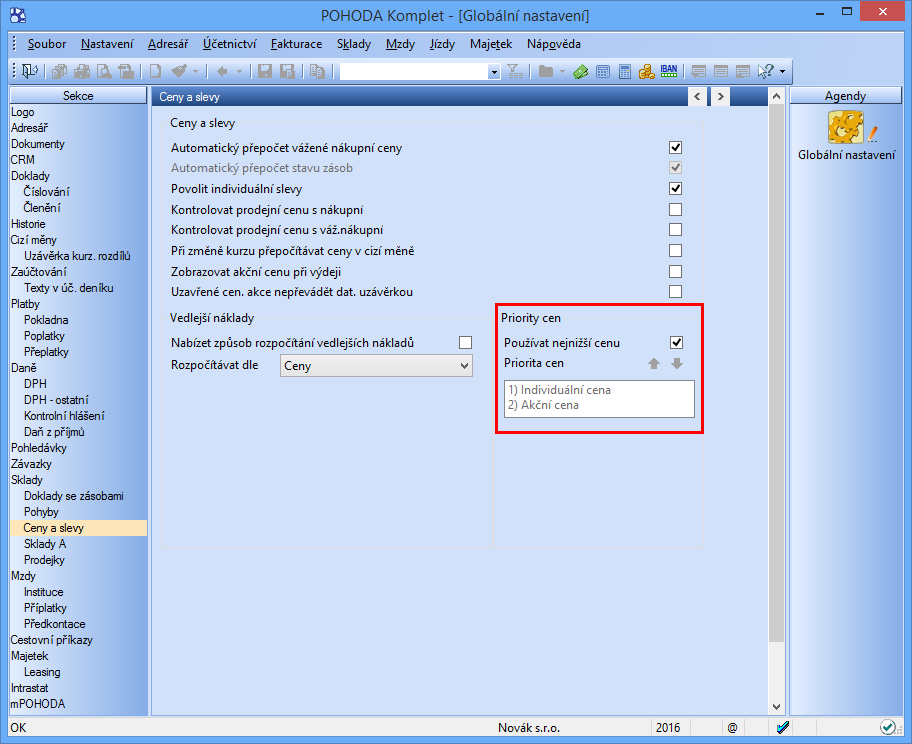The height and width of the screenshot is (744, 912).
Task: Select DPH section in the tree
Action: pyautogui.click(x=35, y=384)
